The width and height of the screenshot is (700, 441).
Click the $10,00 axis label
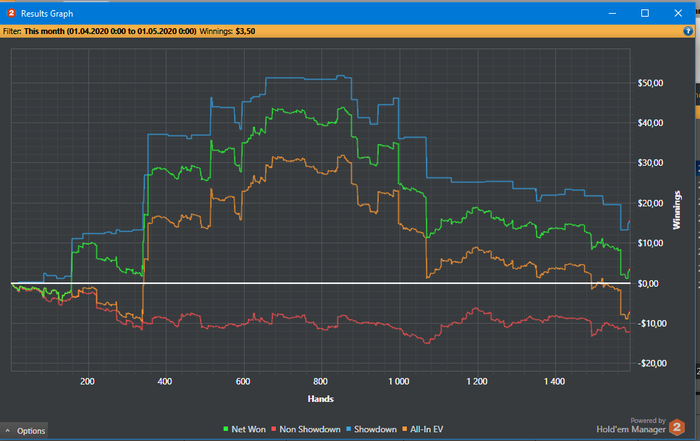(x=650, y=243)
